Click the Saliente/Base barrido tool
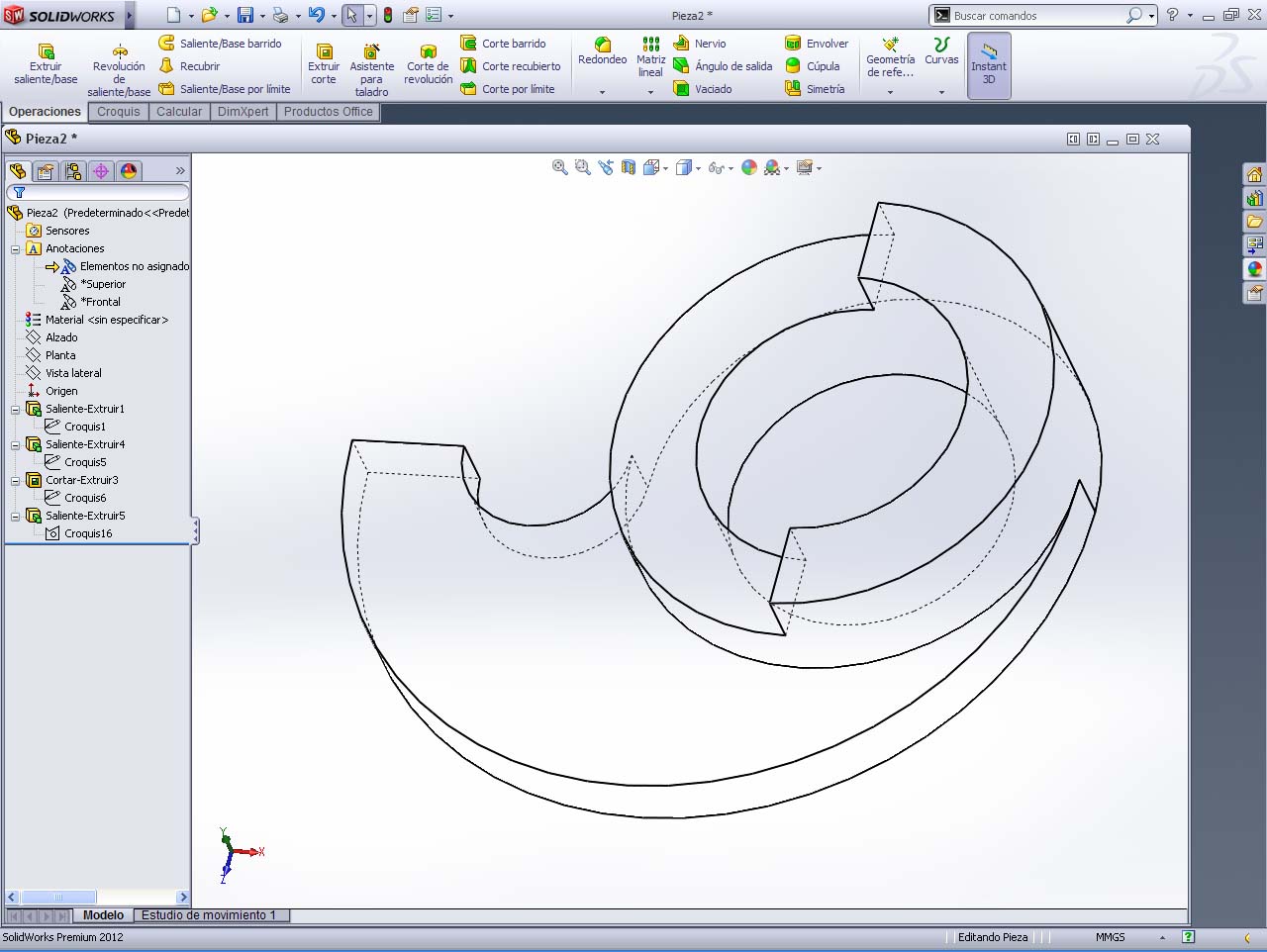1267x952 pixels. 221,44
